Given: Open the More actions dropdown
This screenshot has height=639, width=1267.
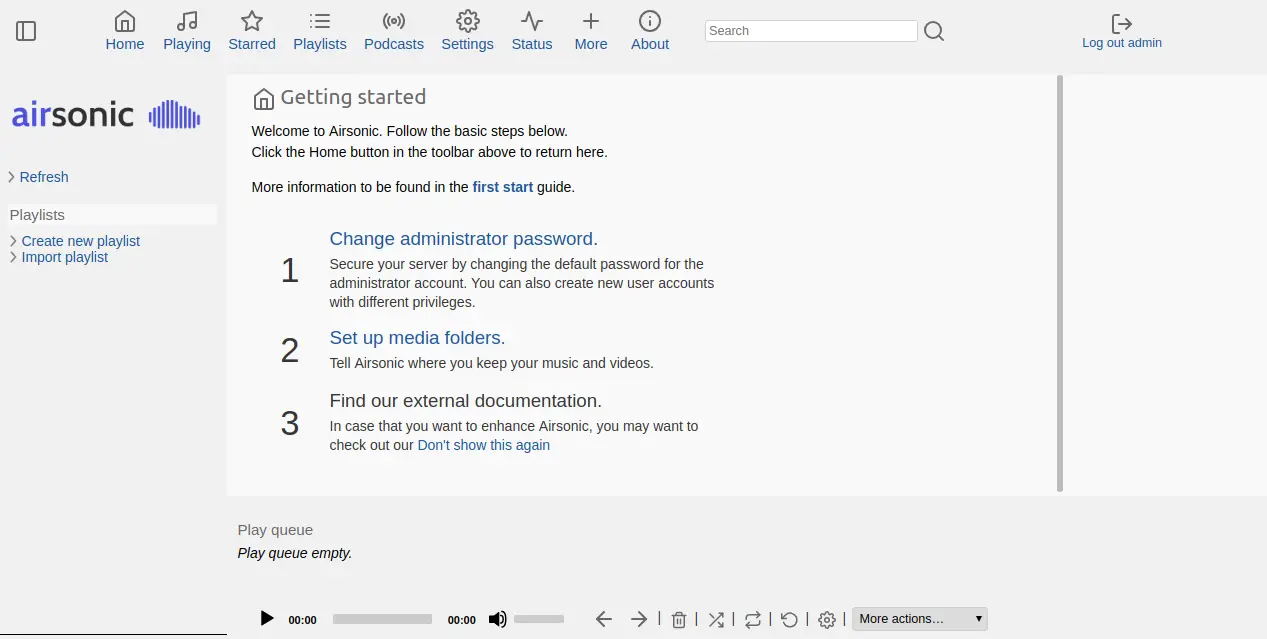Looking at the screenshot, I should [x=920, y=619].
